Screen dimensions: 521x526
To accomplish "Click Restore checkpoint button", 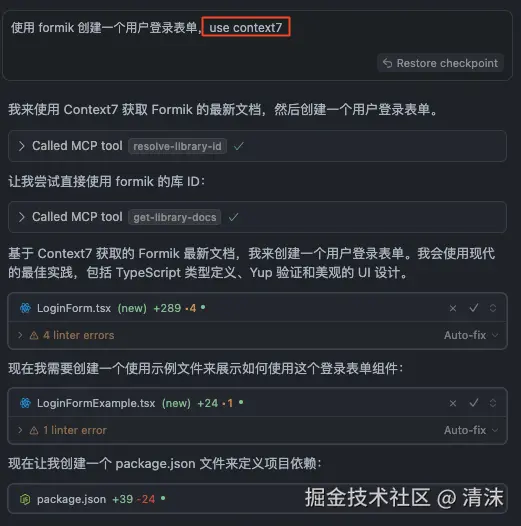I will (x=440, y=63).
